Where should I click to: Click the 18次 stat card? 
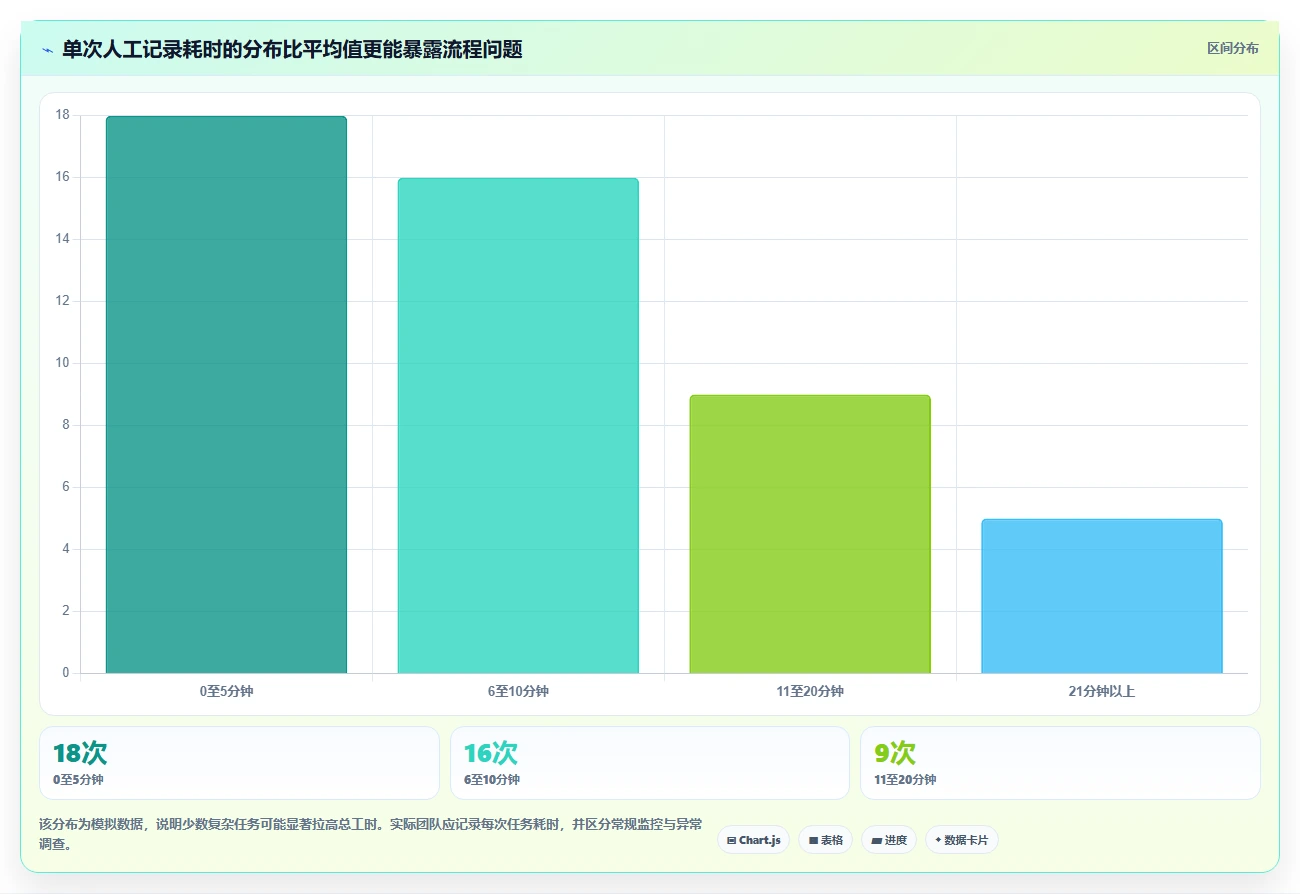[239, 763]
